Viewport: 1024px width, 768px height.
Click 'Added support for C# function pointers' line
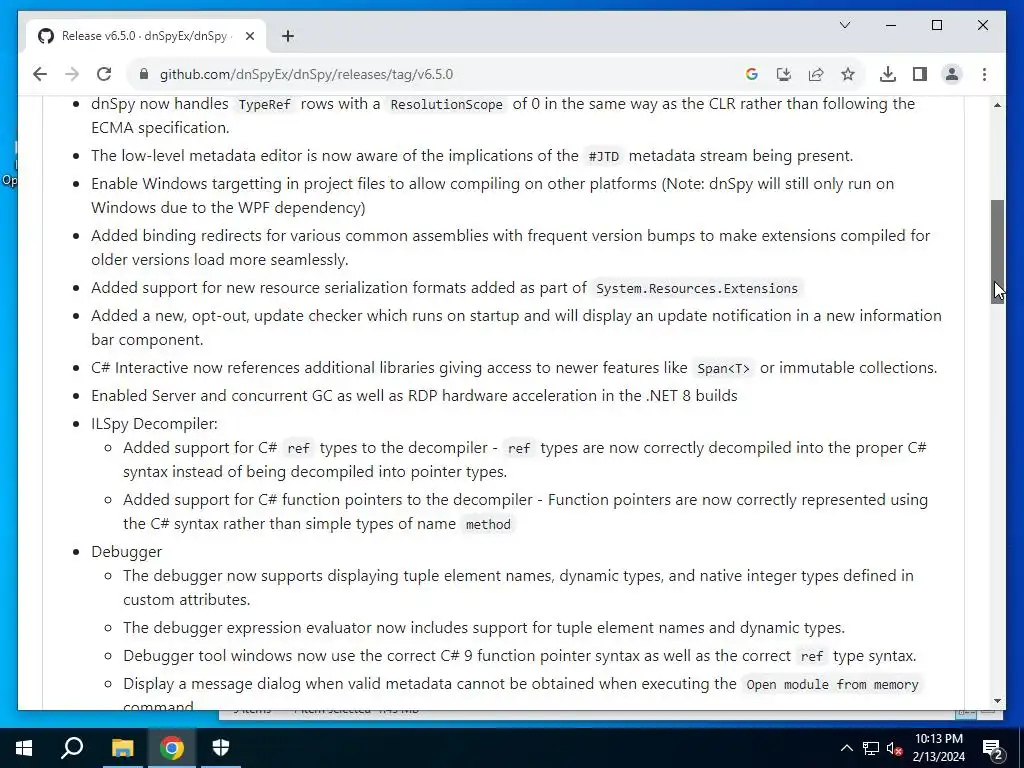click(525, 511)
